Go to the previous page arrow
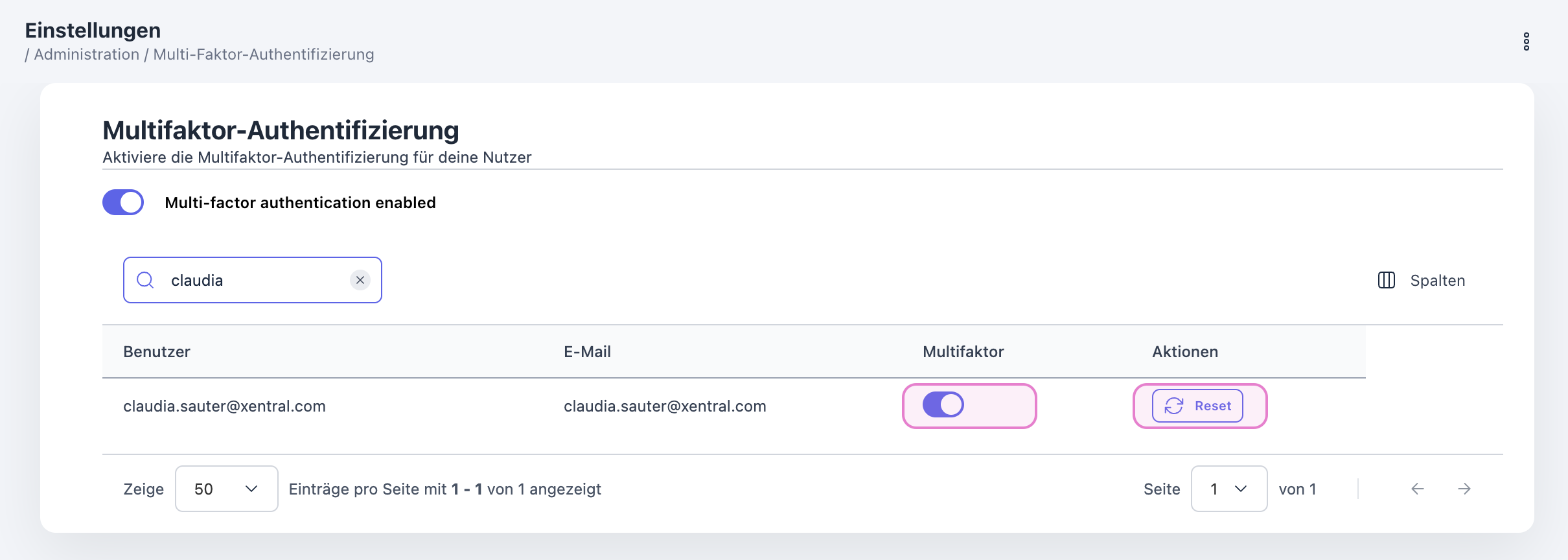1568x560 pixels. pyautogui.click(x=1418, y=489)
